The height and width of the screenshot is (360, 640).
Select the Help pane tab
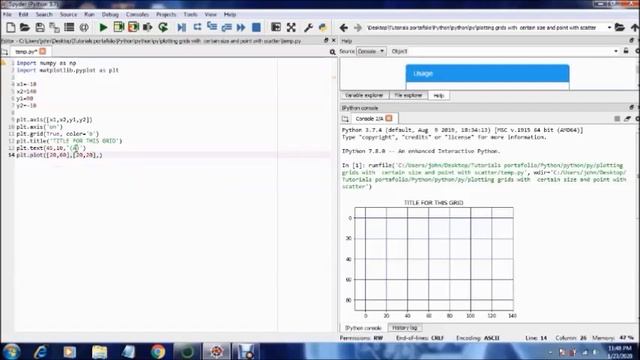coord(439,95)
